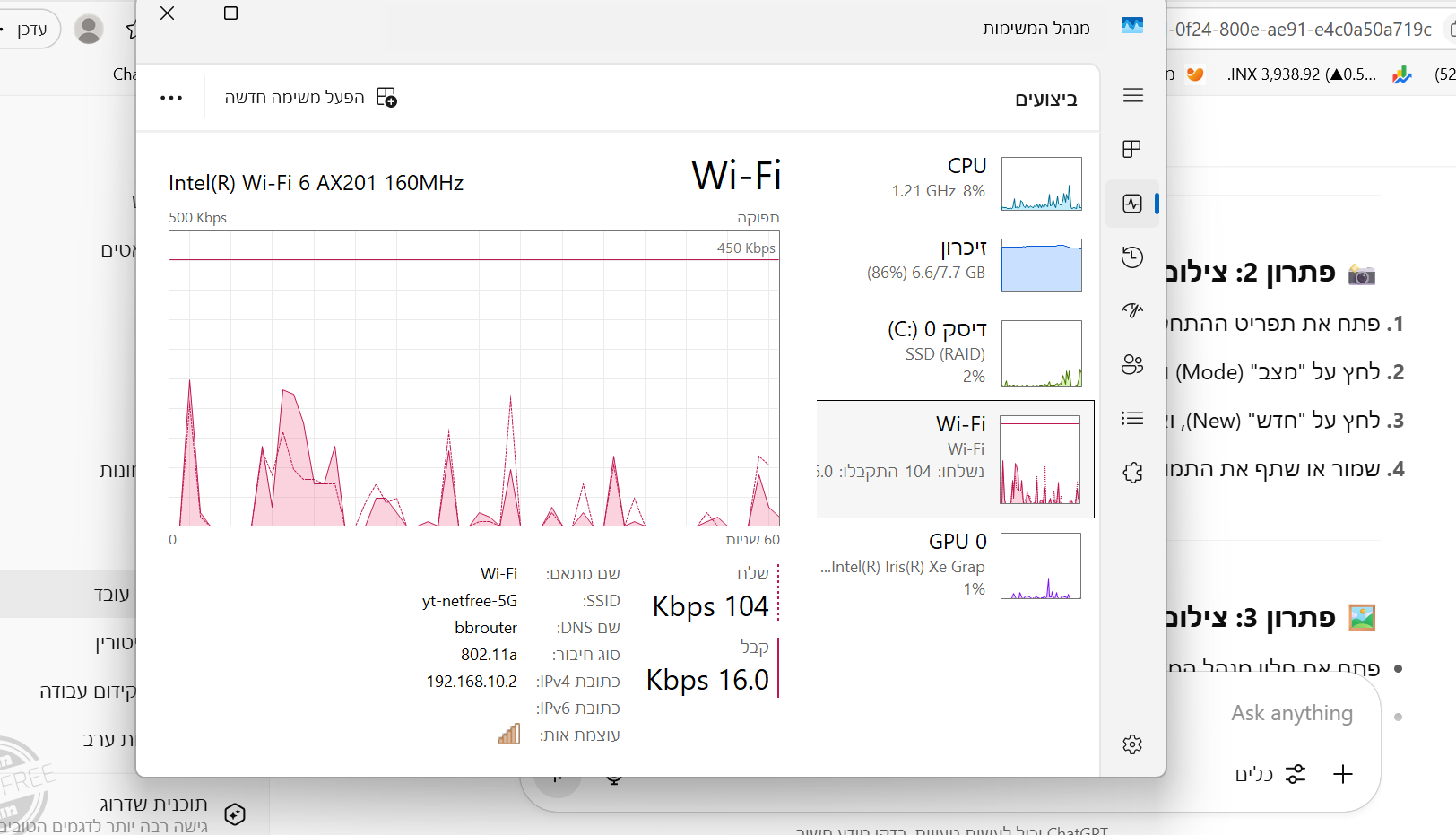Click the receive rate 16.0 Kbps value
This screenshot has height=835, width=1456.
pyautogui.click(x=707, y=681)
